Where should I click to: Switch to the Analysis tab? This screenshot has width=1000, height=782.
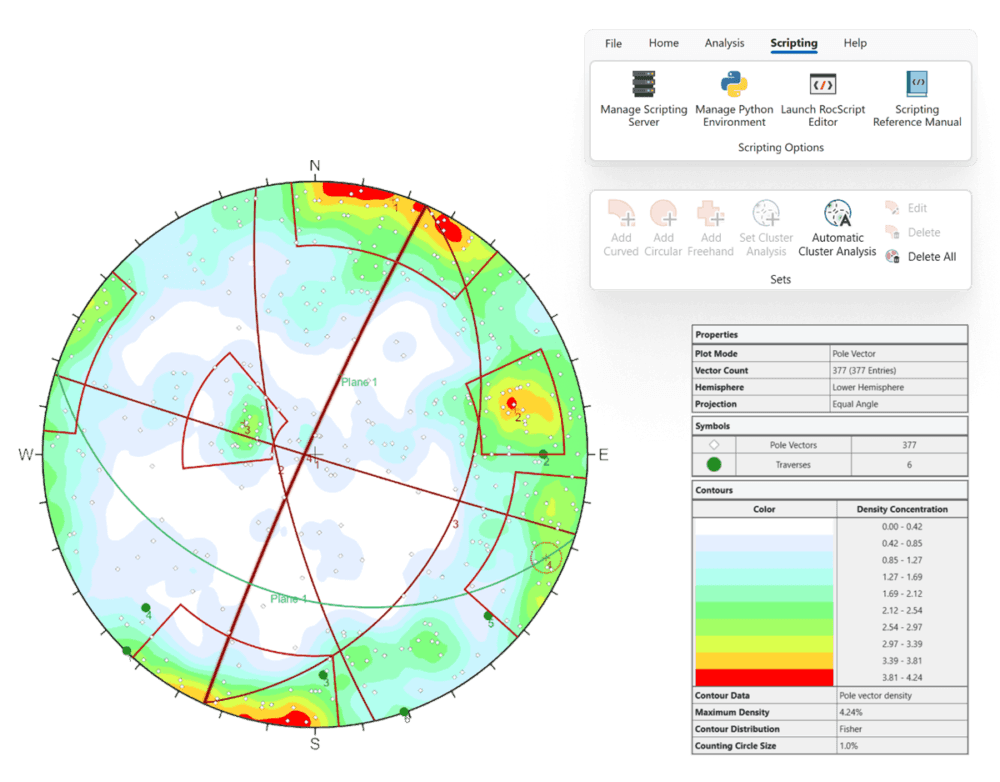click(x=724, y=43)
